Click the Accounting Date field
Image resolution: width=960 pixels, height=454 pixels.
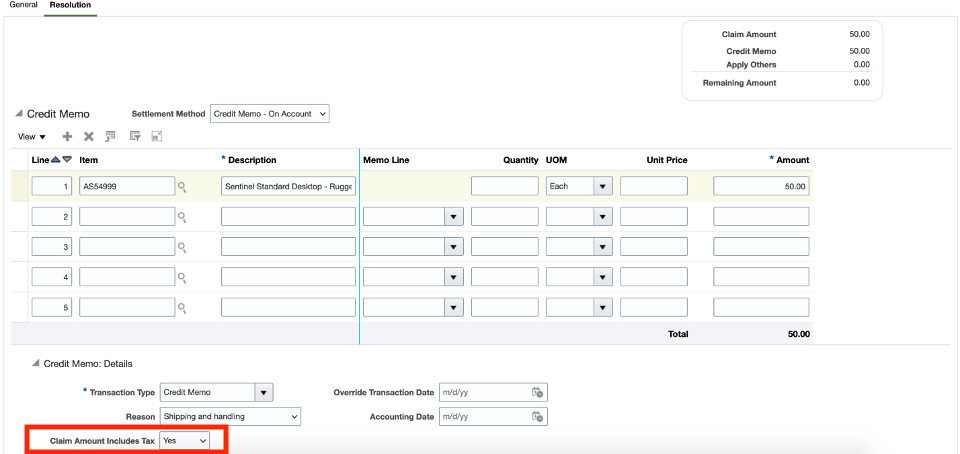tap(484, 417)
